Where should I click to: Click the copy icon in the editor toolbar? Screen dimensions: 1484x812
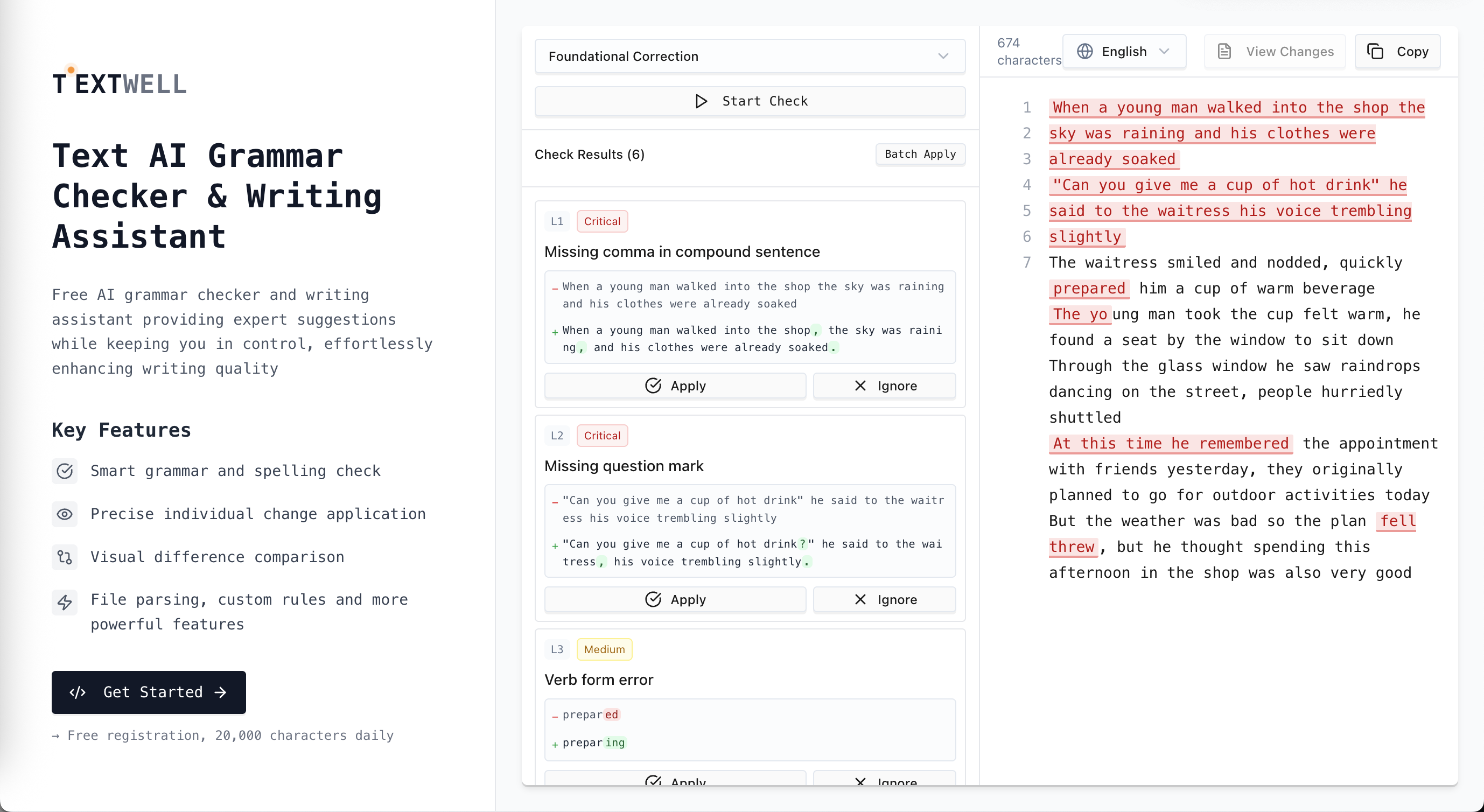click(x=1375, y=51)
